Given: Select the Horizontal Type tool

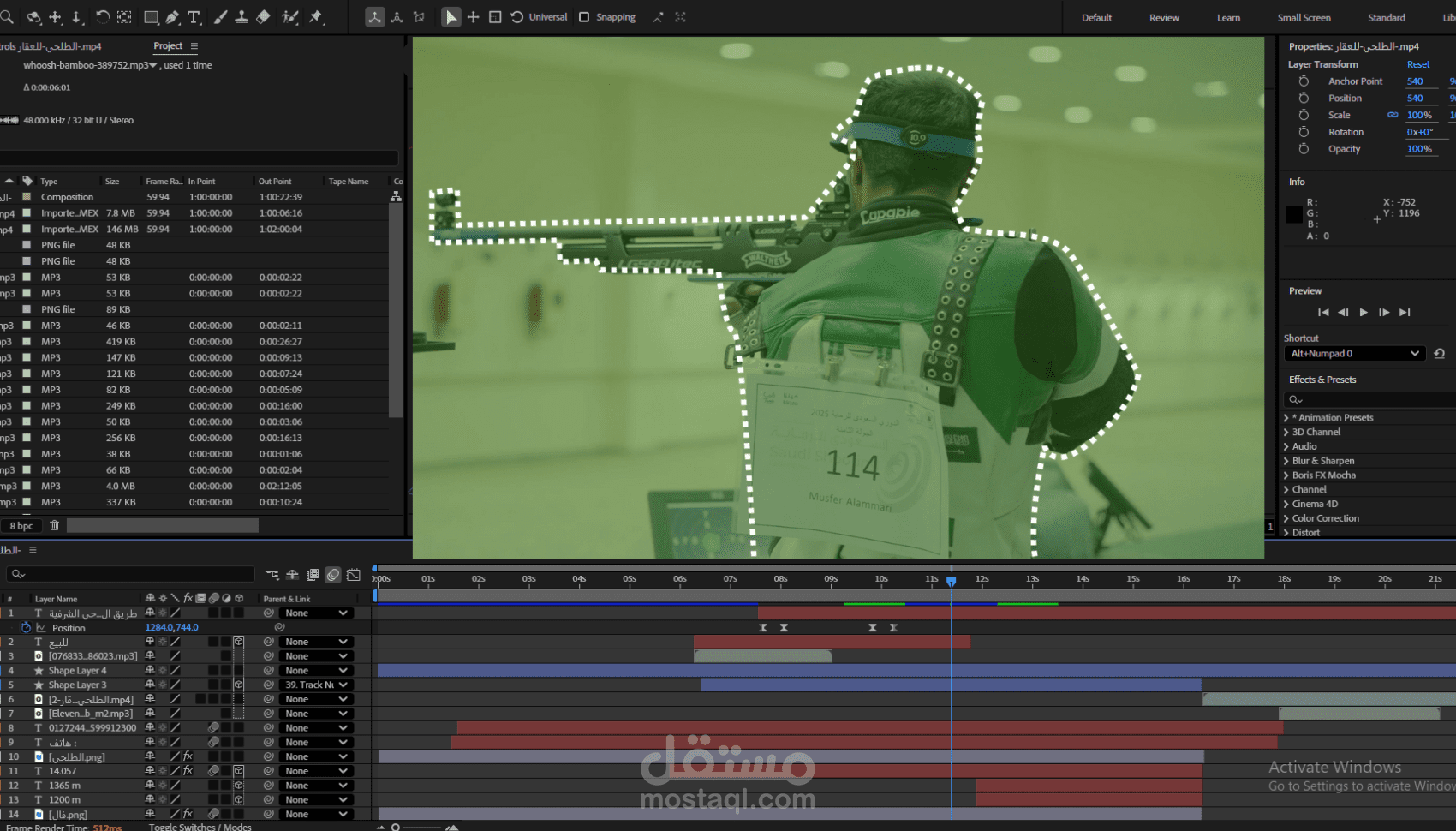Looking at the screenshot, I should click(x=194, y=17).
